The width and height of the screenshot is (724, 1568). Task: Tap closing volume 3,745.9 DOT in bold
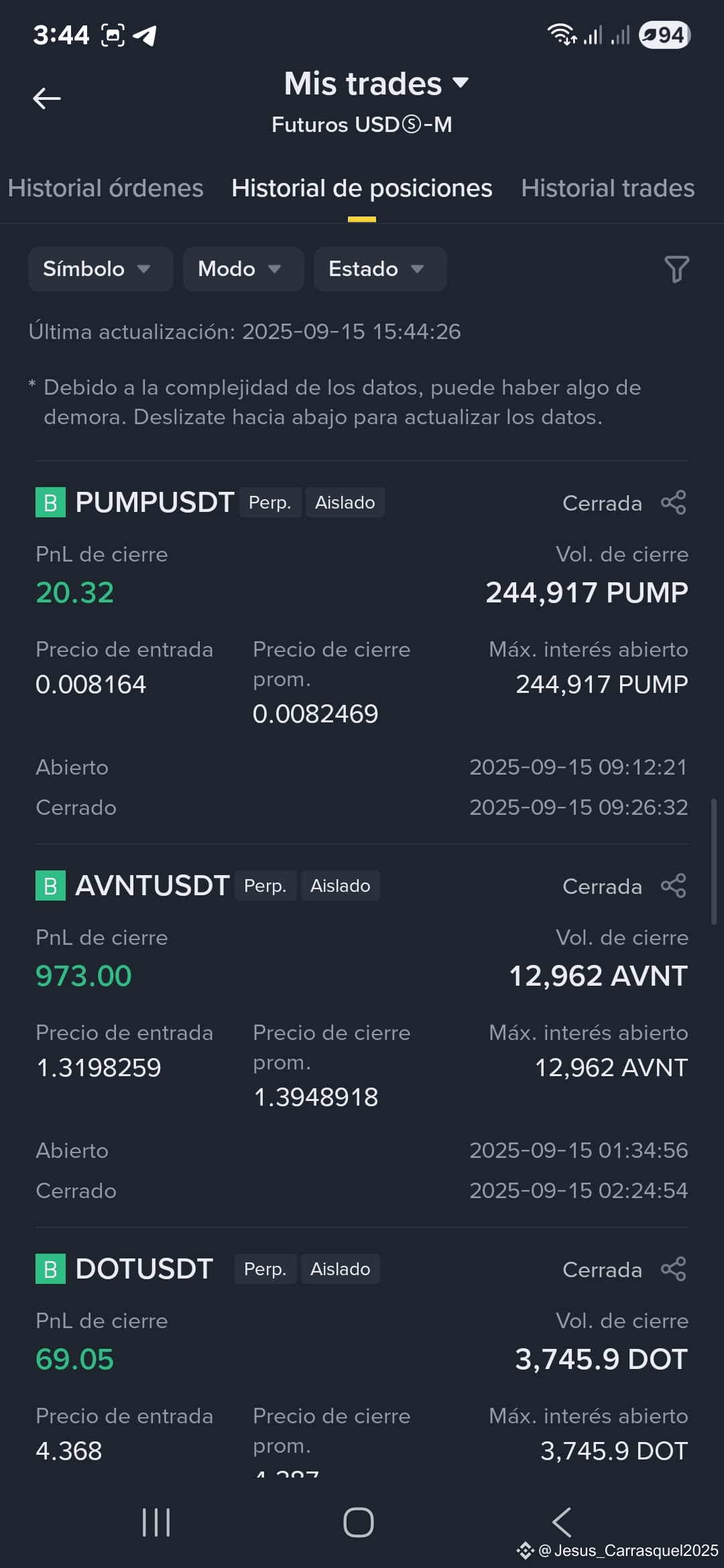click(601, 1359)
